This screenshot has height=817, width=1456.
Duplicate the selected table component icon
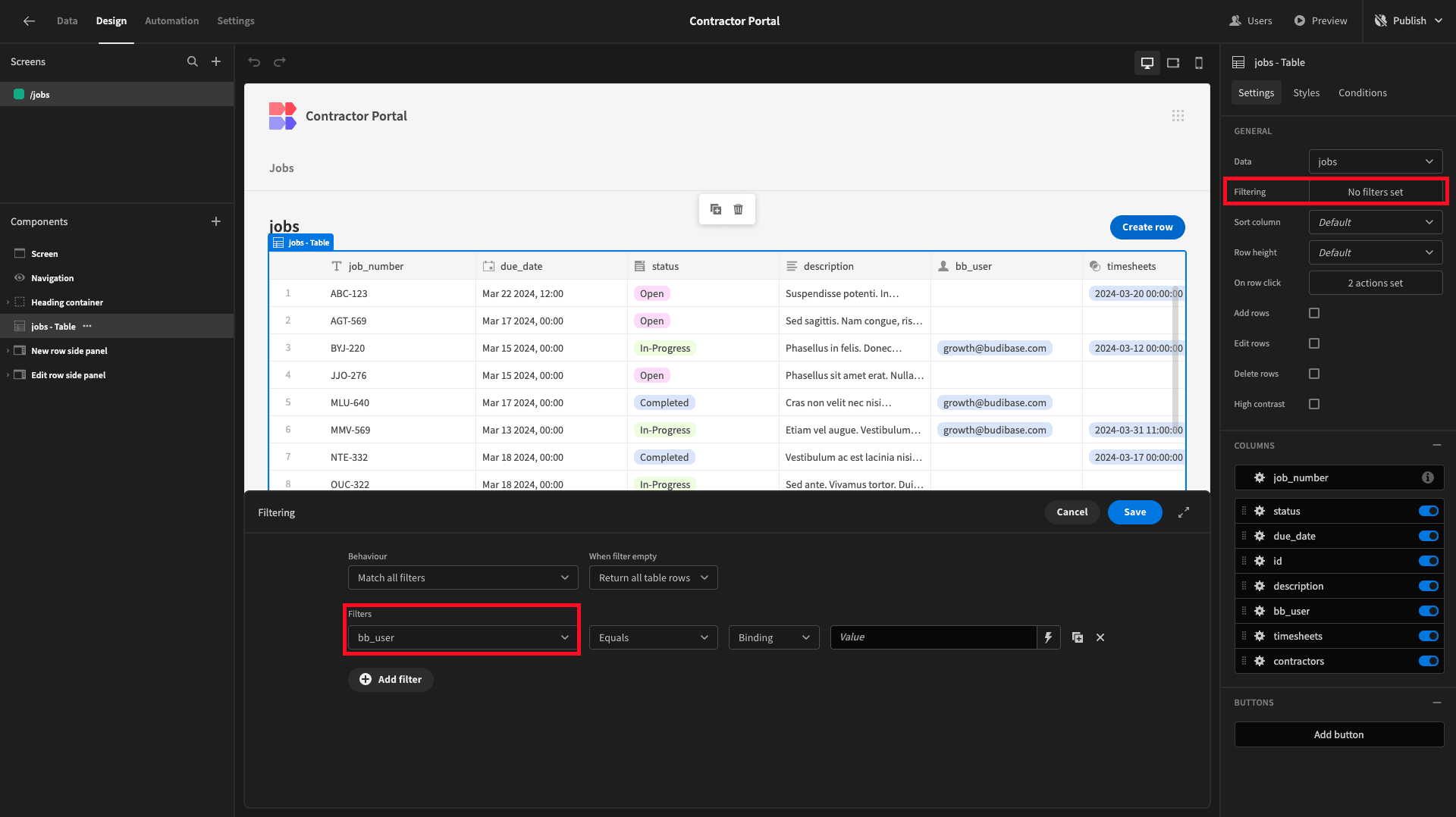click(716, 209)
